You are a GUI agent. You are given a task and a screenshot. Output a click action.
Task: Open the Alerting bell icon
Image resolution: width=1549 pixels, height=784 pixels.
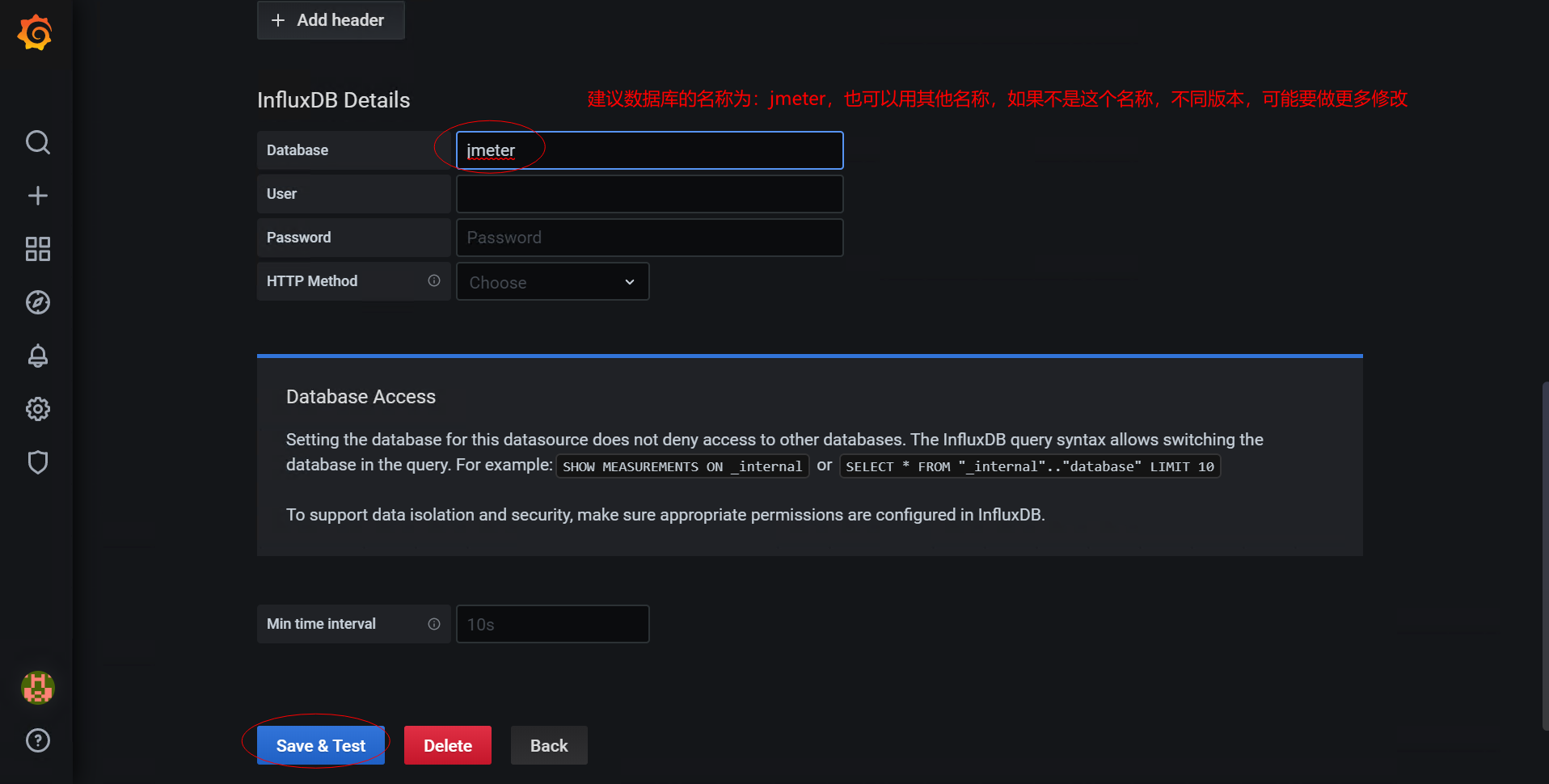tap(37, 356)
